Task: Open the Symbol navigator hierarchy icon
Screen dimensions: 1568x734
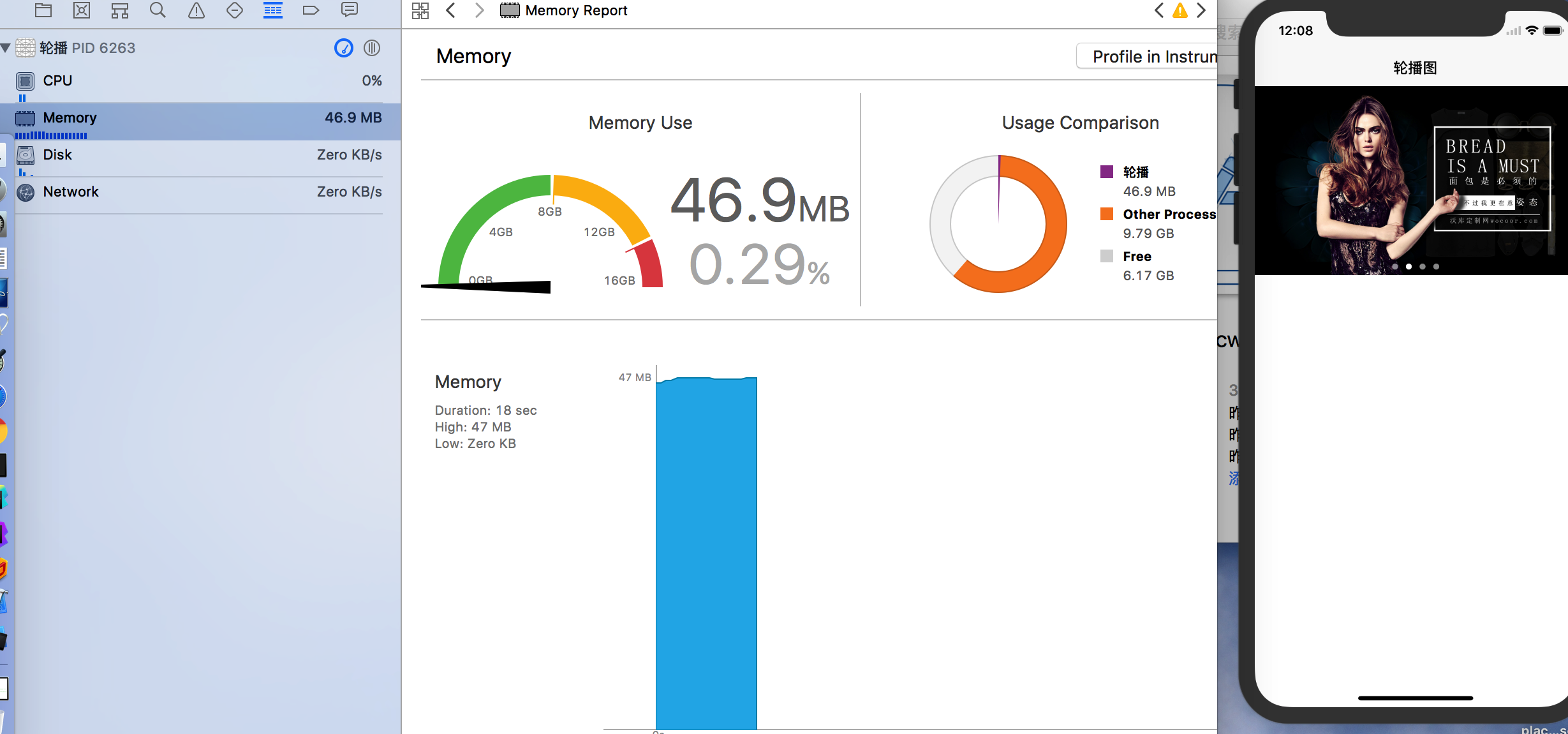Action: pyautogui.click(x=119, y=10)
